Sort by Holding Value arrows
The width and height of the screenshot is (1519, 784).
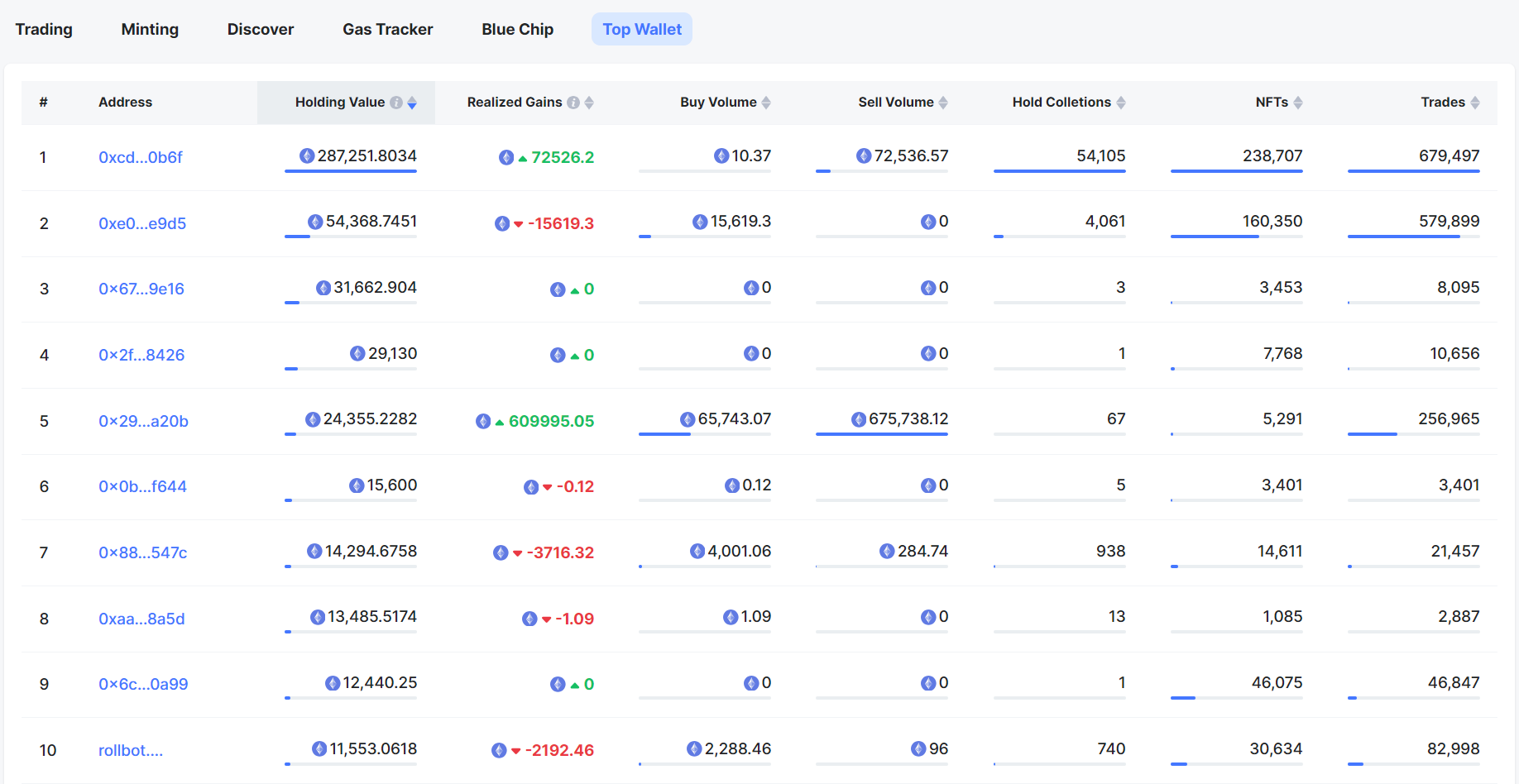point(412,103)
